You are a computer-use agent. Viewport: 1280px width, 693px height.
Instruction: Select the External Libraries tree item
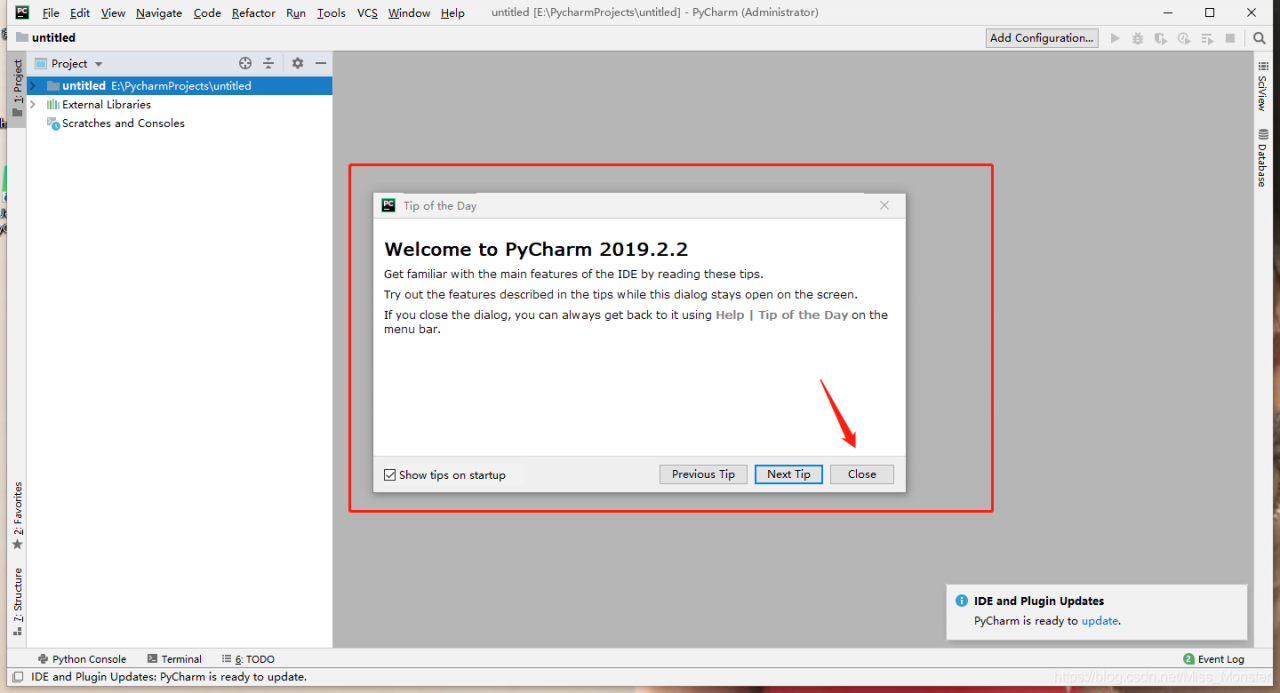point(106,104)
